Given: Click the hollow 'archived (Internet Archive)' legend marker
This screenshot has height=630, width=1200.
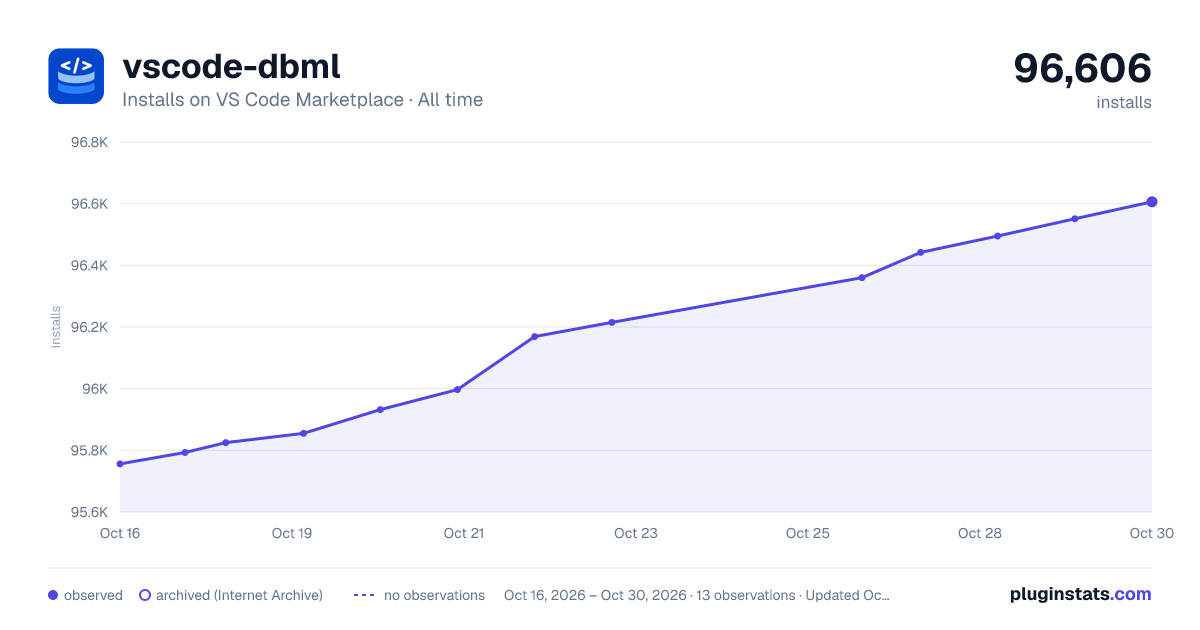Looking at the screenshot, I should pos(145,595).
